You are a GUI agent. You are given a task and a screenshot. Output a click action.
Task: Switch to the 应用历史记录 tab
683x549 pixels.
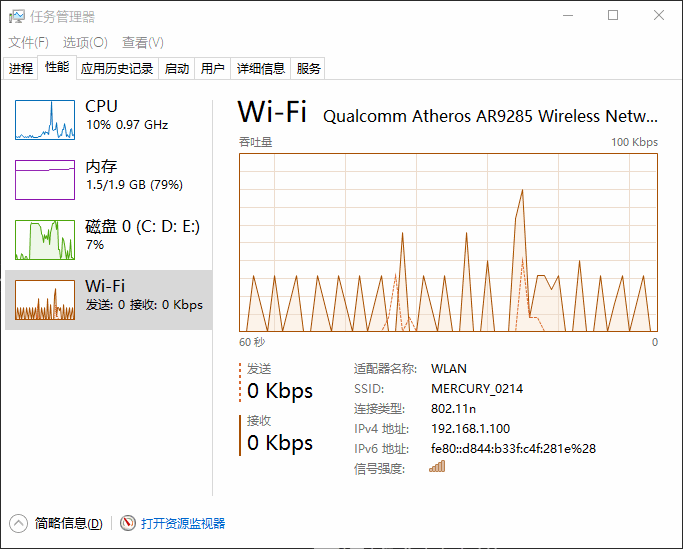(x=117, y=68)
